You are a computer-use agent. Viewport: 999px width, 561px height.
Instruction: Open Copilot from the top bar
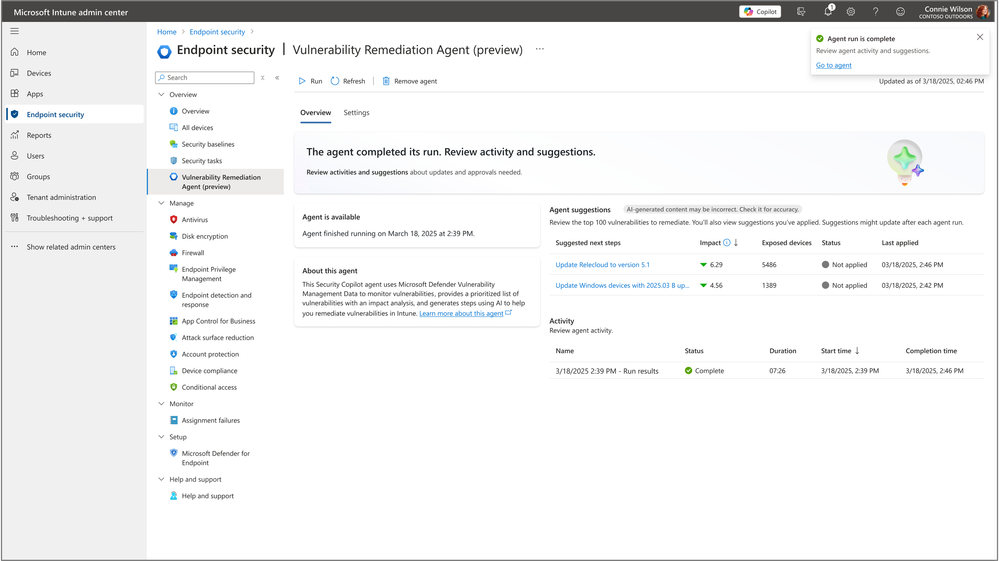coord(760,11)
